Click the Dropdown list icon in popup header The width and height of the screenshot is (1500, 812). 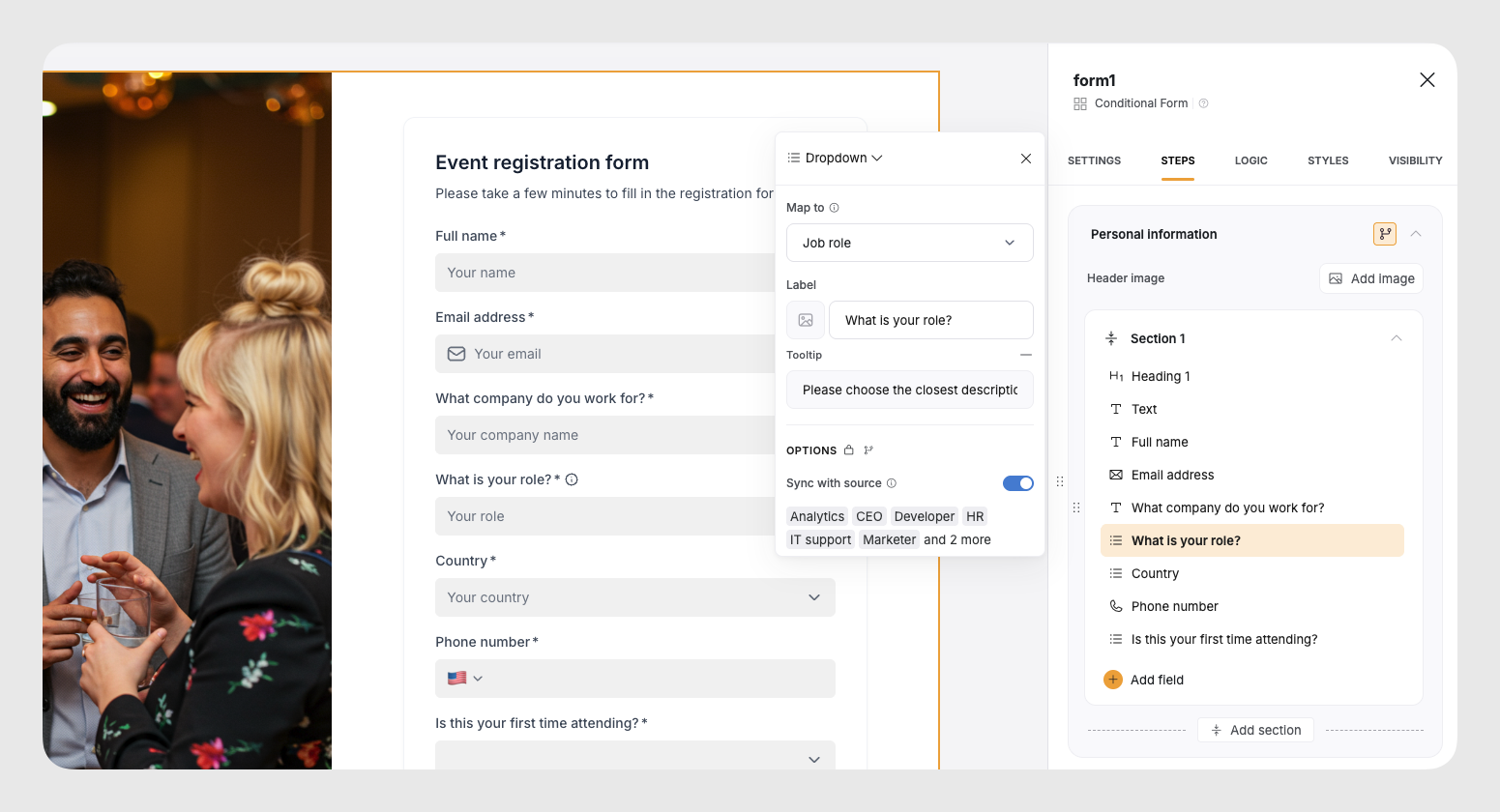(x=794, y=158)
